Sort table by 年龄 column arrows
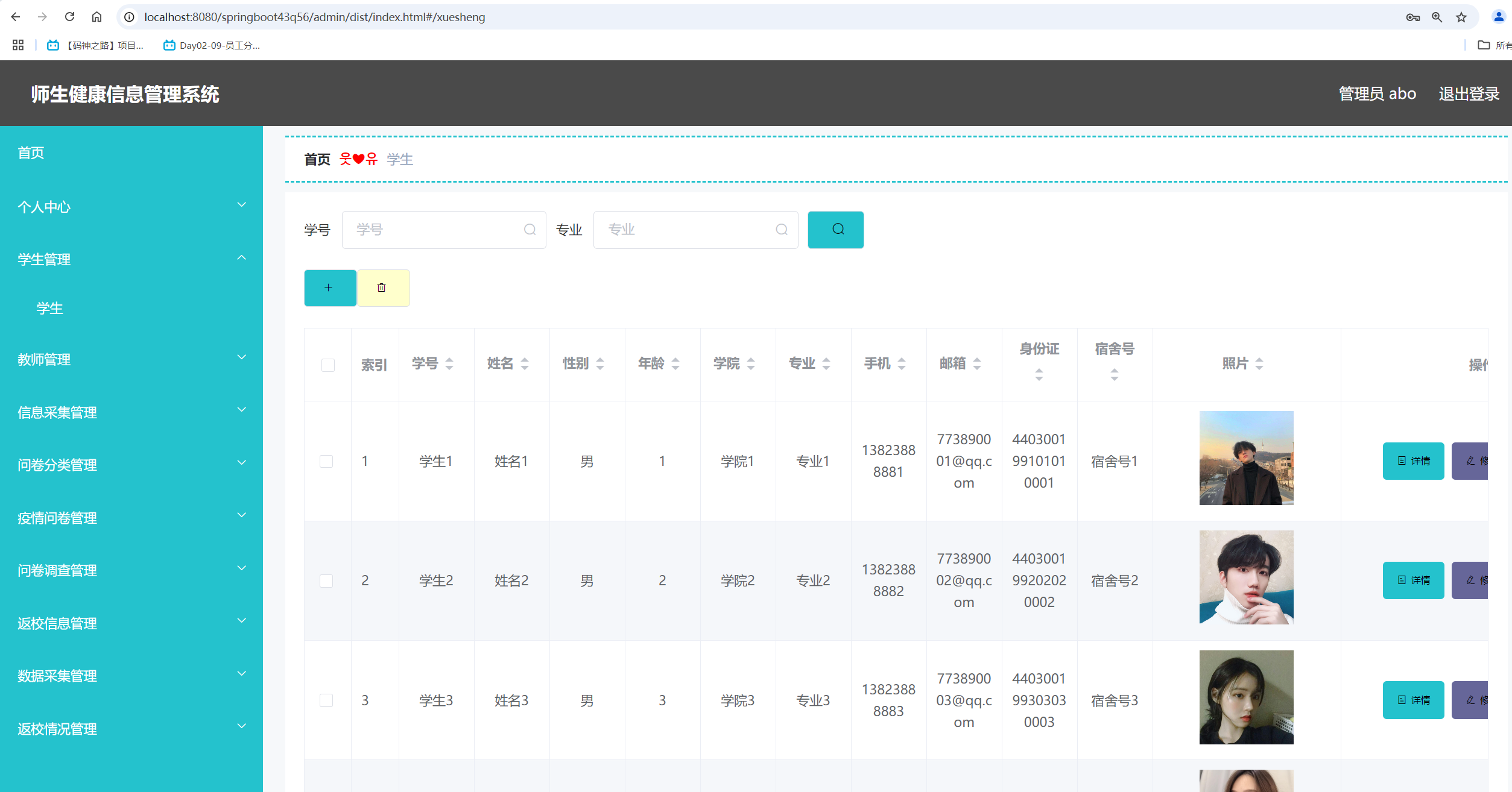Screen dimensions: 1512x792 point(675,363)
